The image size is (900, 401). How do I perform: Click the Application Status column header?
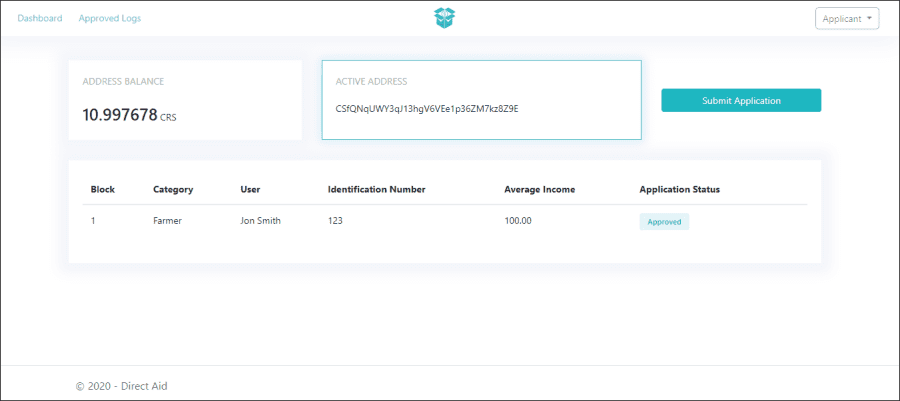(x=680, y=189)
